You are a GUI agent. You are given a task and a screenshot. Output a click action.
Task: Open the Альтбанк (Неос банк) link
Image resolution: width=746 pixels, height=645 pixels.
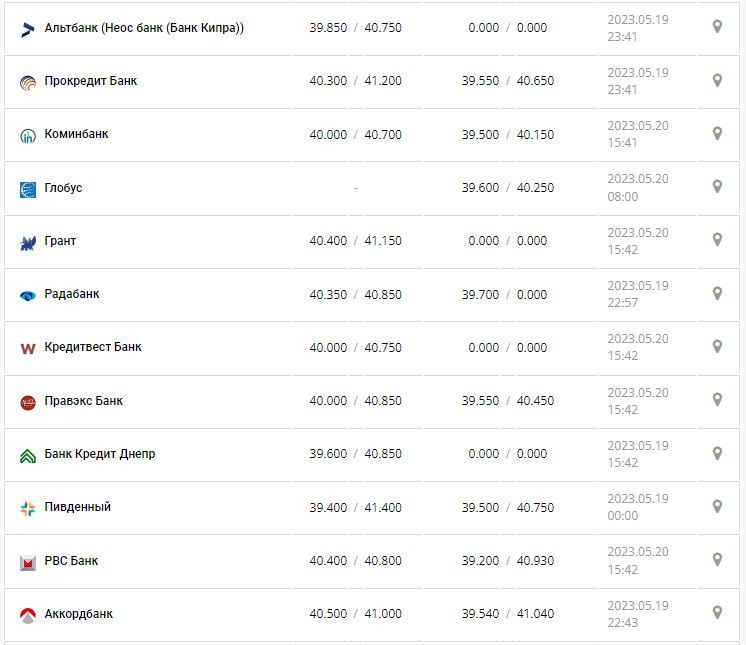pos(144,27)
